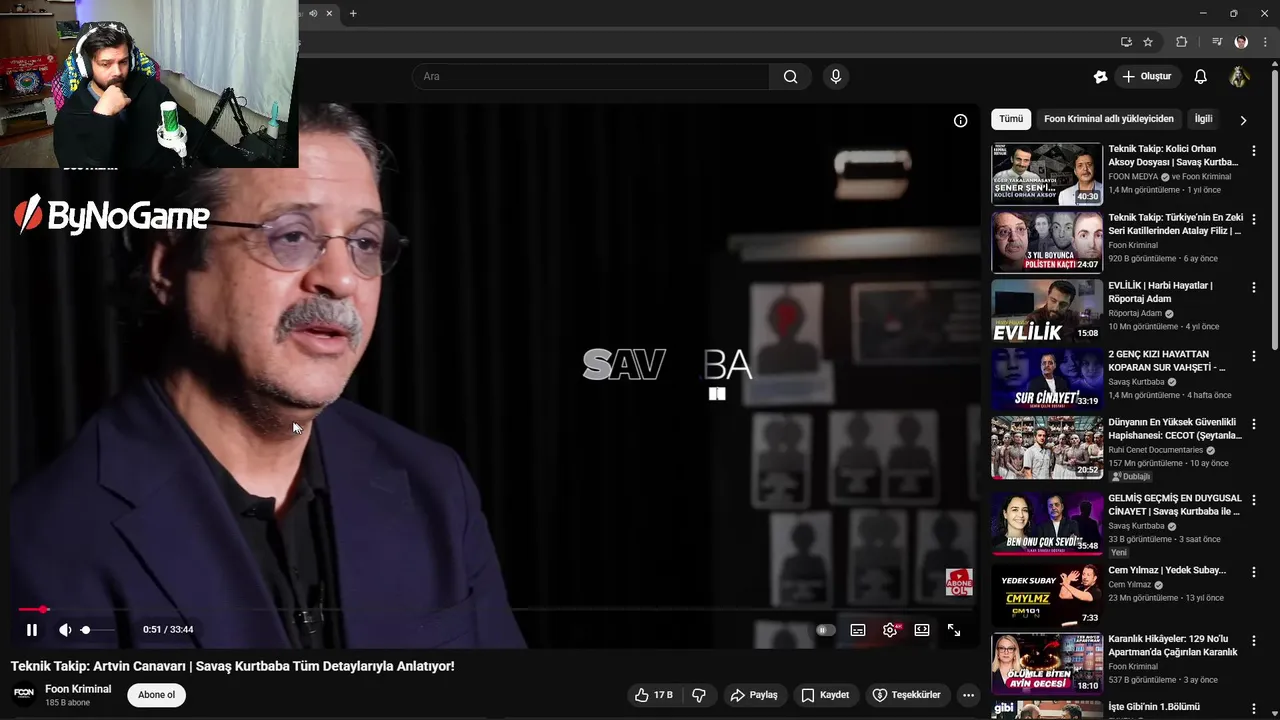
Task: Open options menu for Cem Yılmaz video
Action: point(1254,572)
